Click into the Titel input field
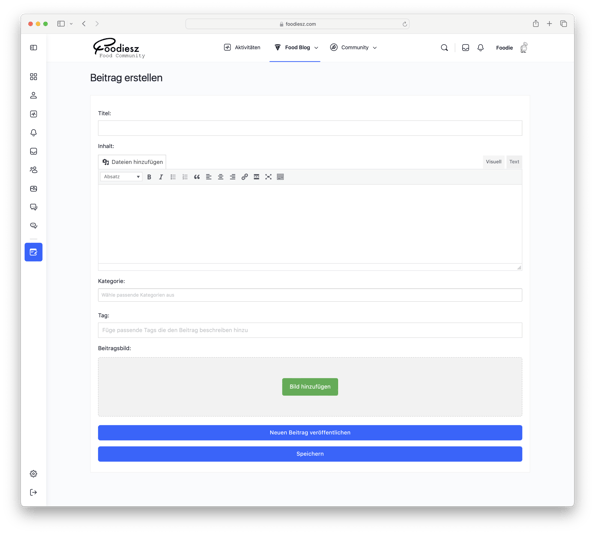This screenshot has width=595, height=534. click(x=310, y=128)
